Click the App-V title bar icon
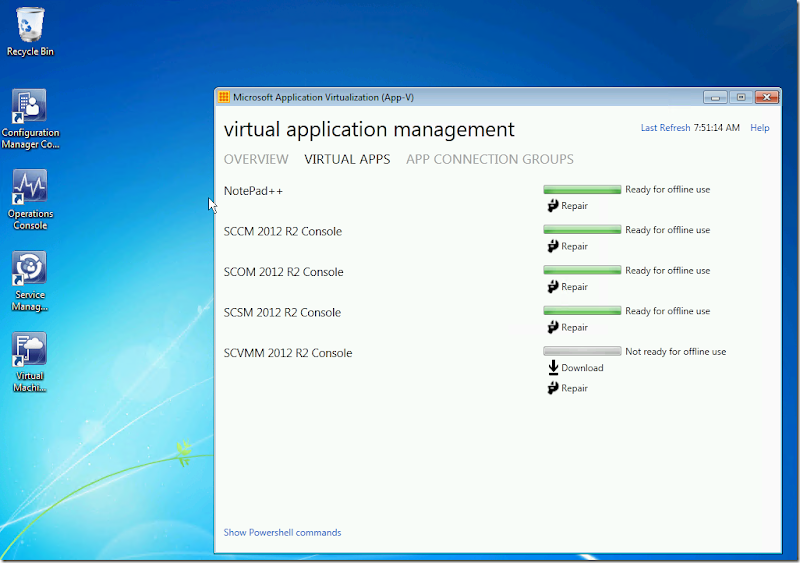The width and height of the screenshot is (800, 563). click(223, 97)
